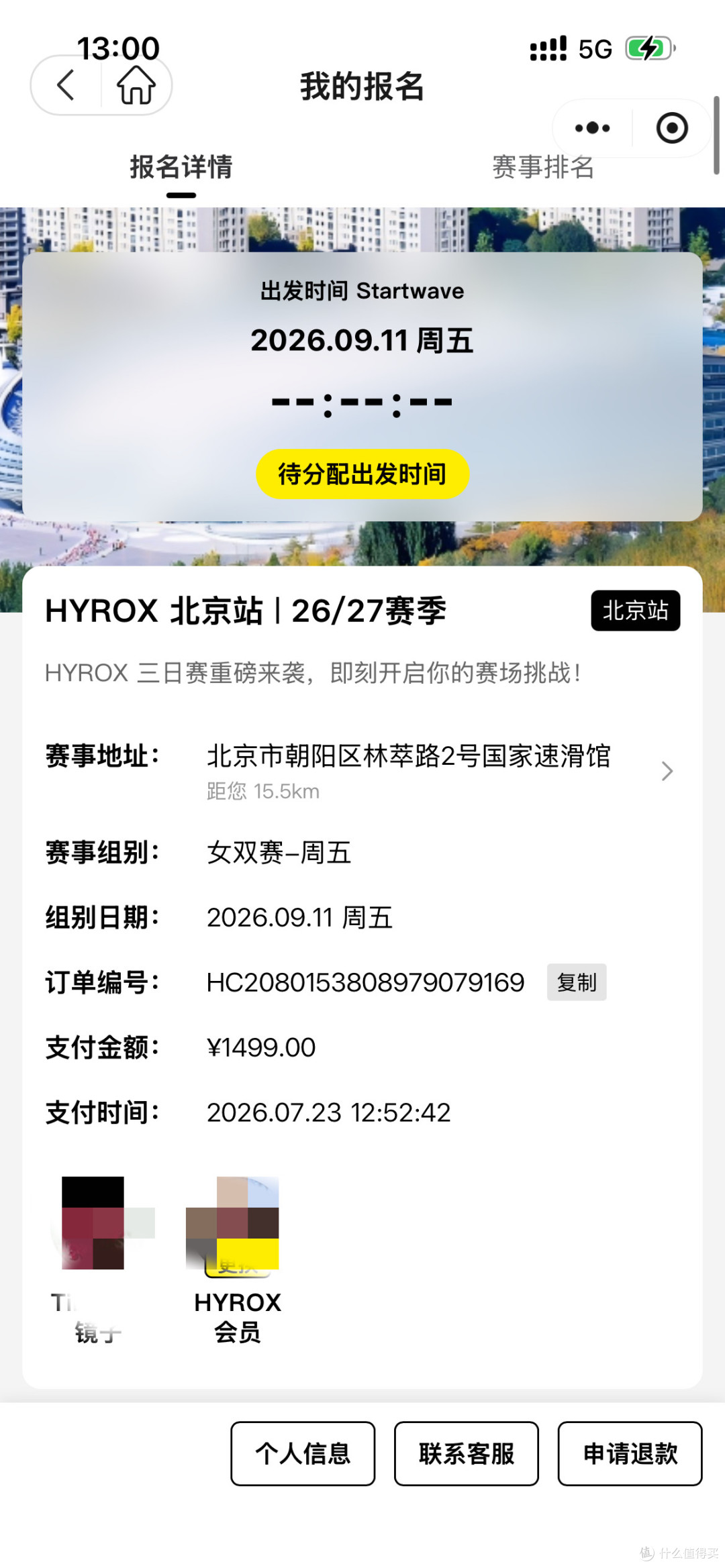This screenshot has width=725, height=1568.
Task: Close mini program with the circle target icon
Action: [672, 128]
